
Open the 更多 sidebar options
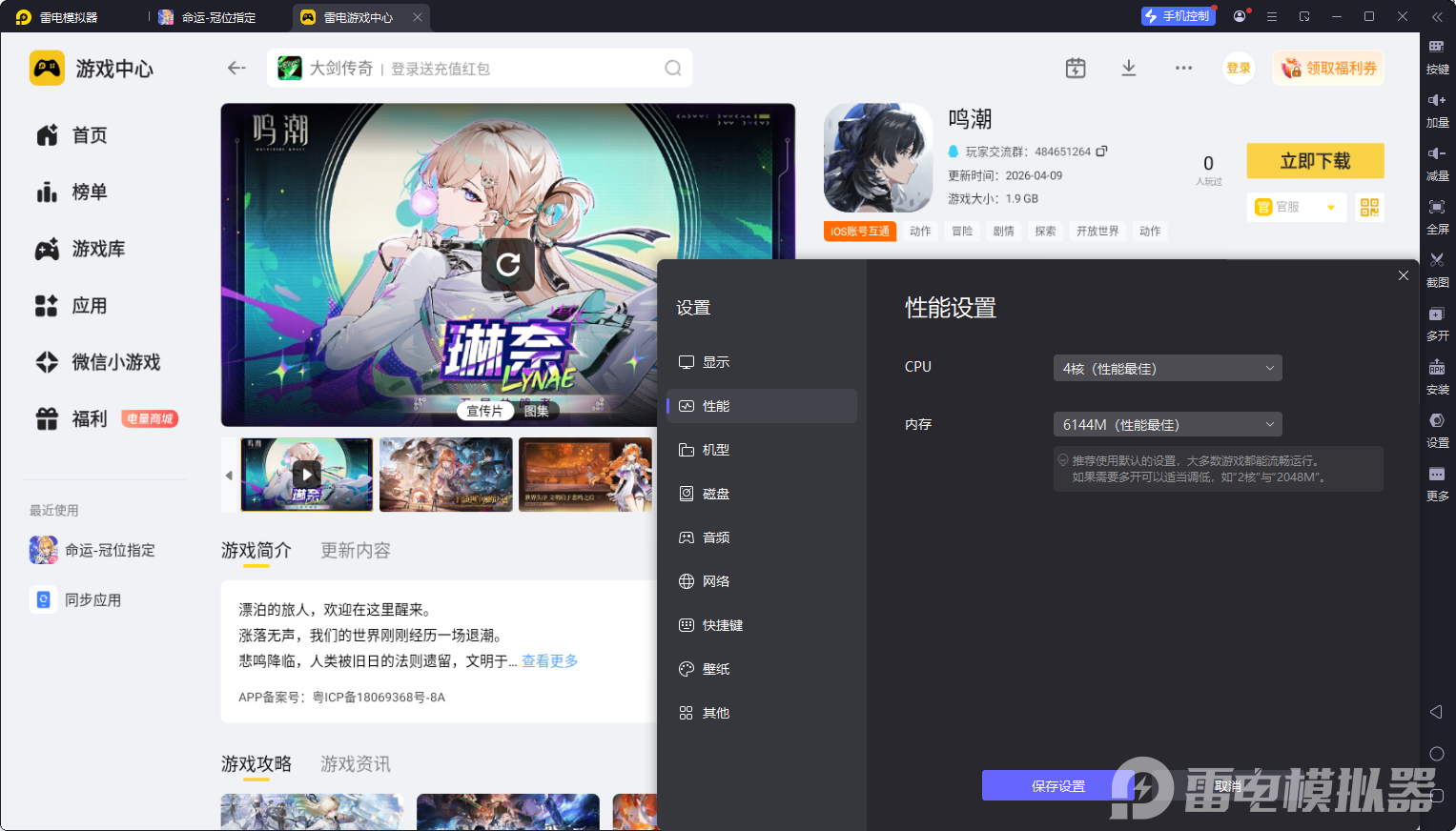1437,482
